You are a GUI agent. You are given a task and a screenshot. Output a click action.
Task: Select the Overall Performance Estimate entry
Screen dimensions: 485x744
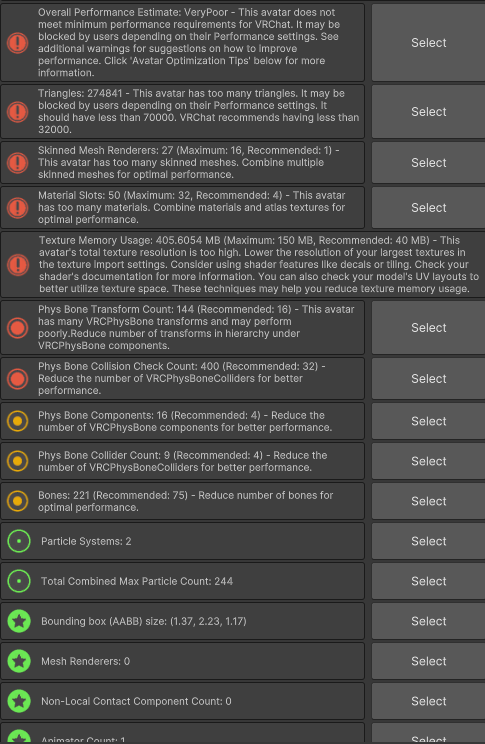tap(429, 43)
